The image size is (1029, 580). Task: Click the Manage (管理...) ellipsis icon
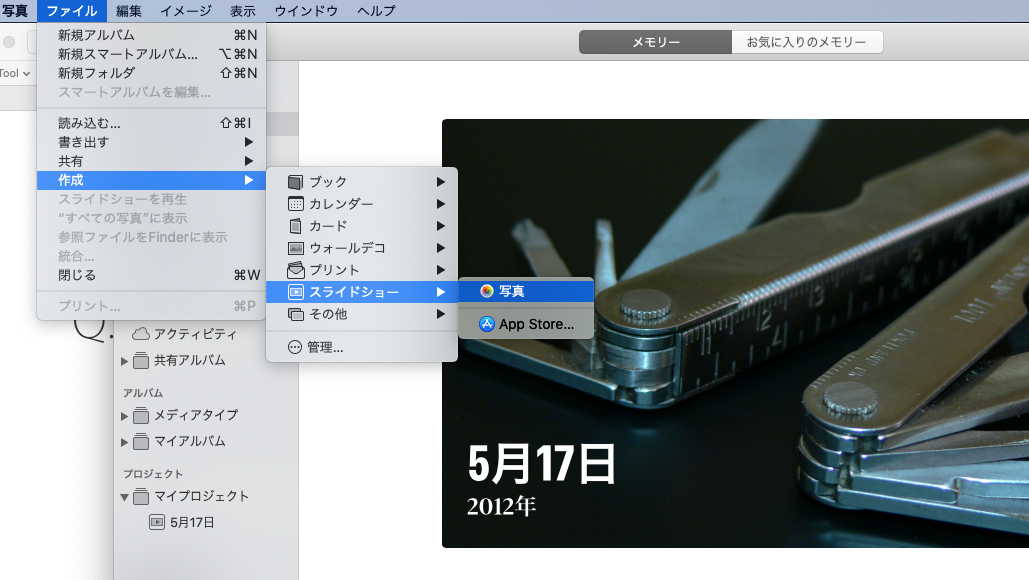(295, 347)
